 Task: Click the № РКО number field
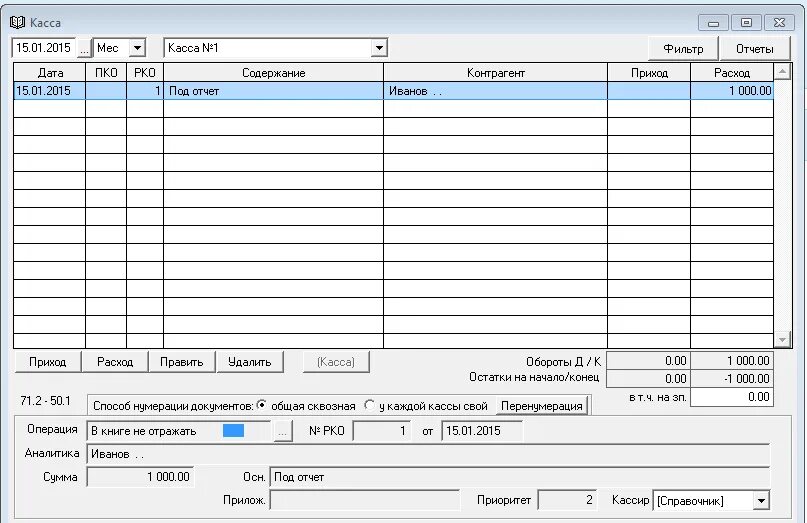[x=381, y=431]
